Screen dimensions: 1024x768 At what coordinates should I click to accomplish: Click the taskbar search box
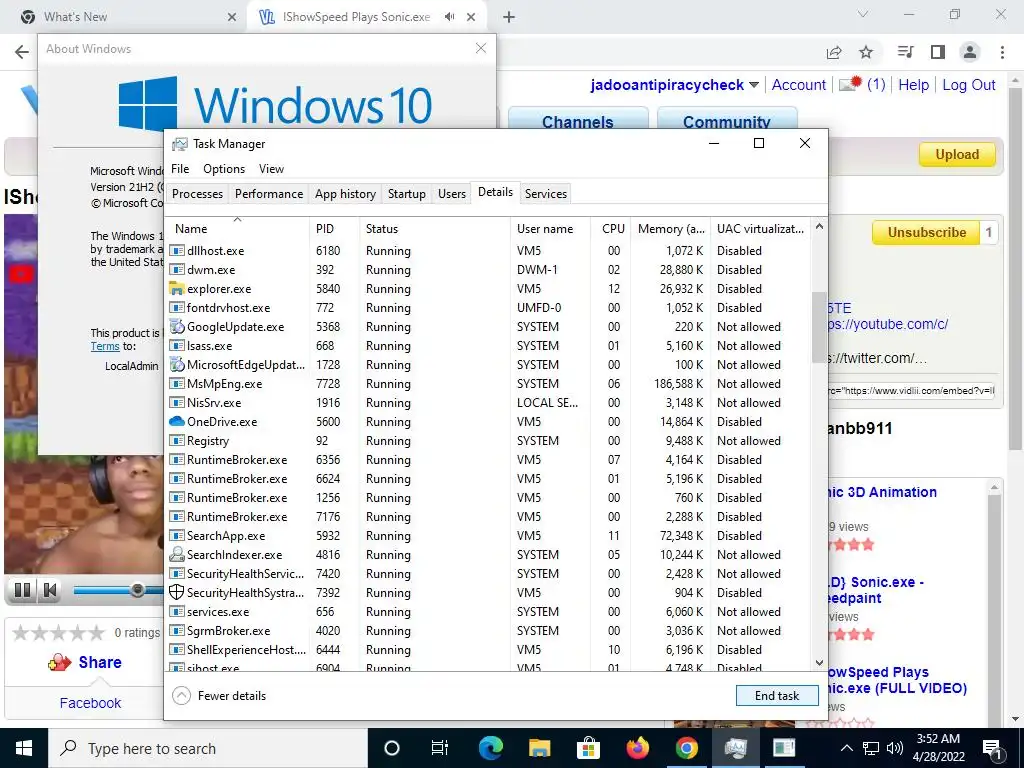click(208, 748)
